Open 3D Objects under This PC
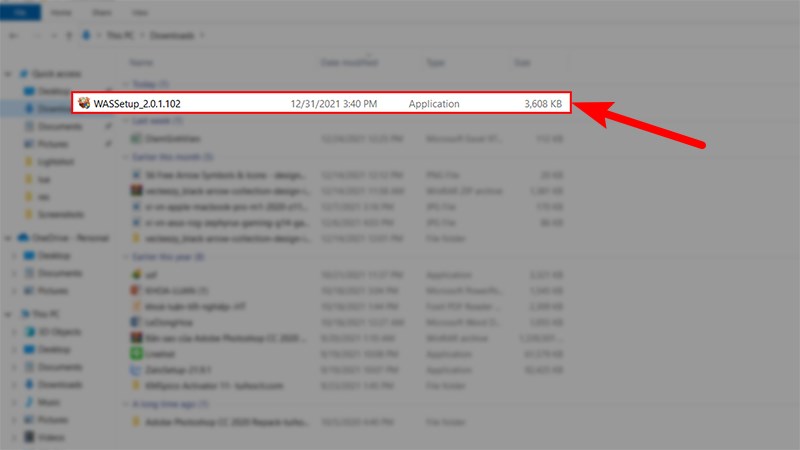 (60, 332)
